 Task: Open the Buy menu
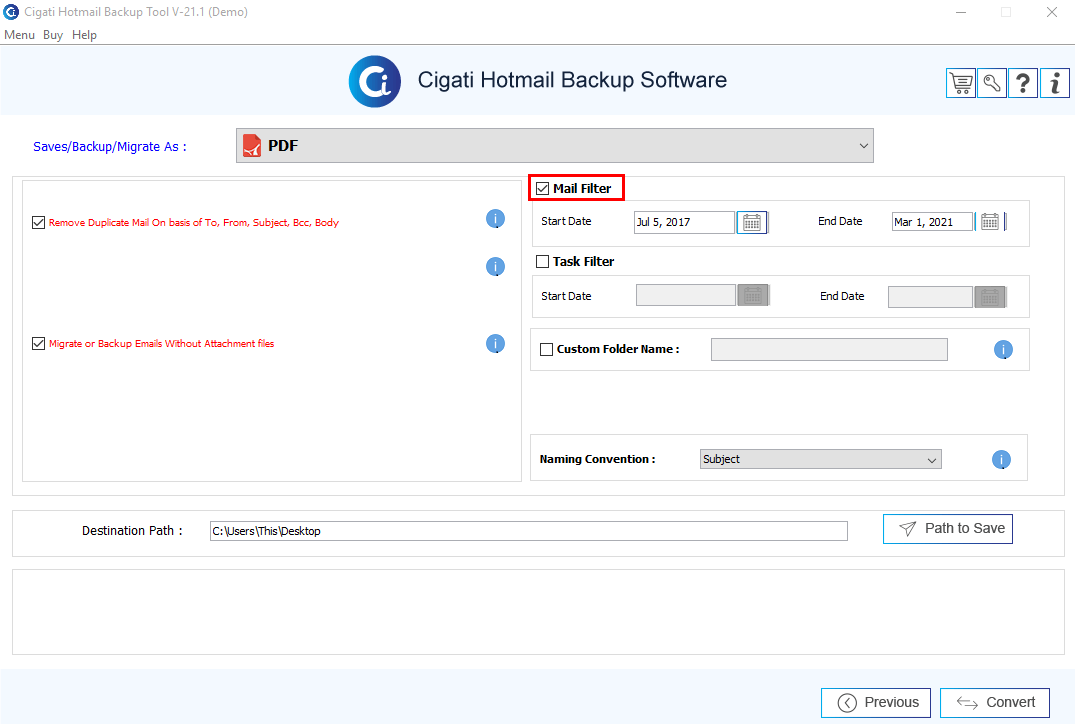[53, 35]
